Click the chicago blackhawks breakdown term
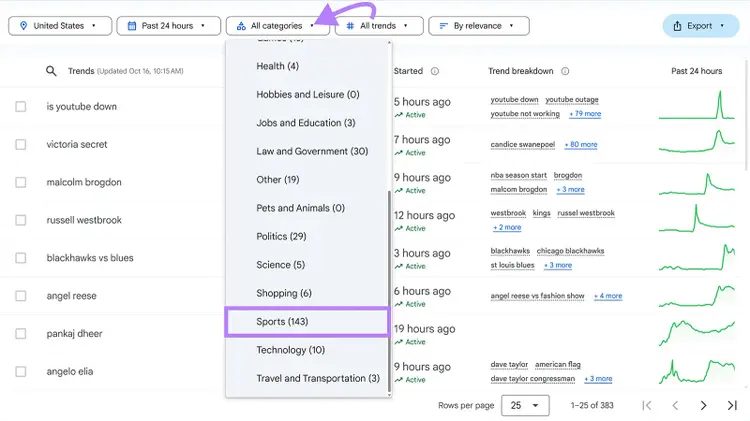The image size is (750, 421). tap(570, 251)
